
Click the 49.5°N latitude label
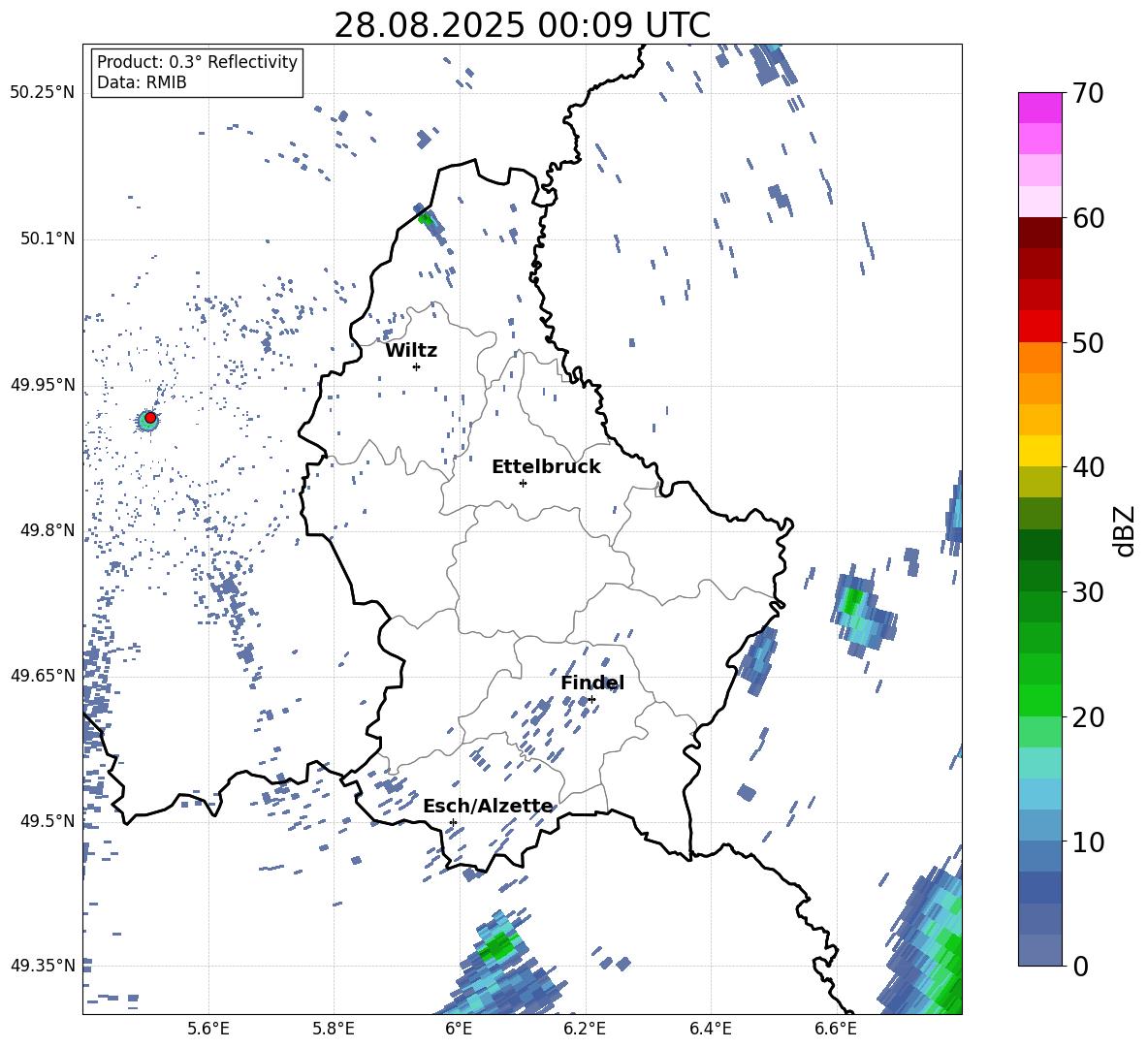point(47,821)
